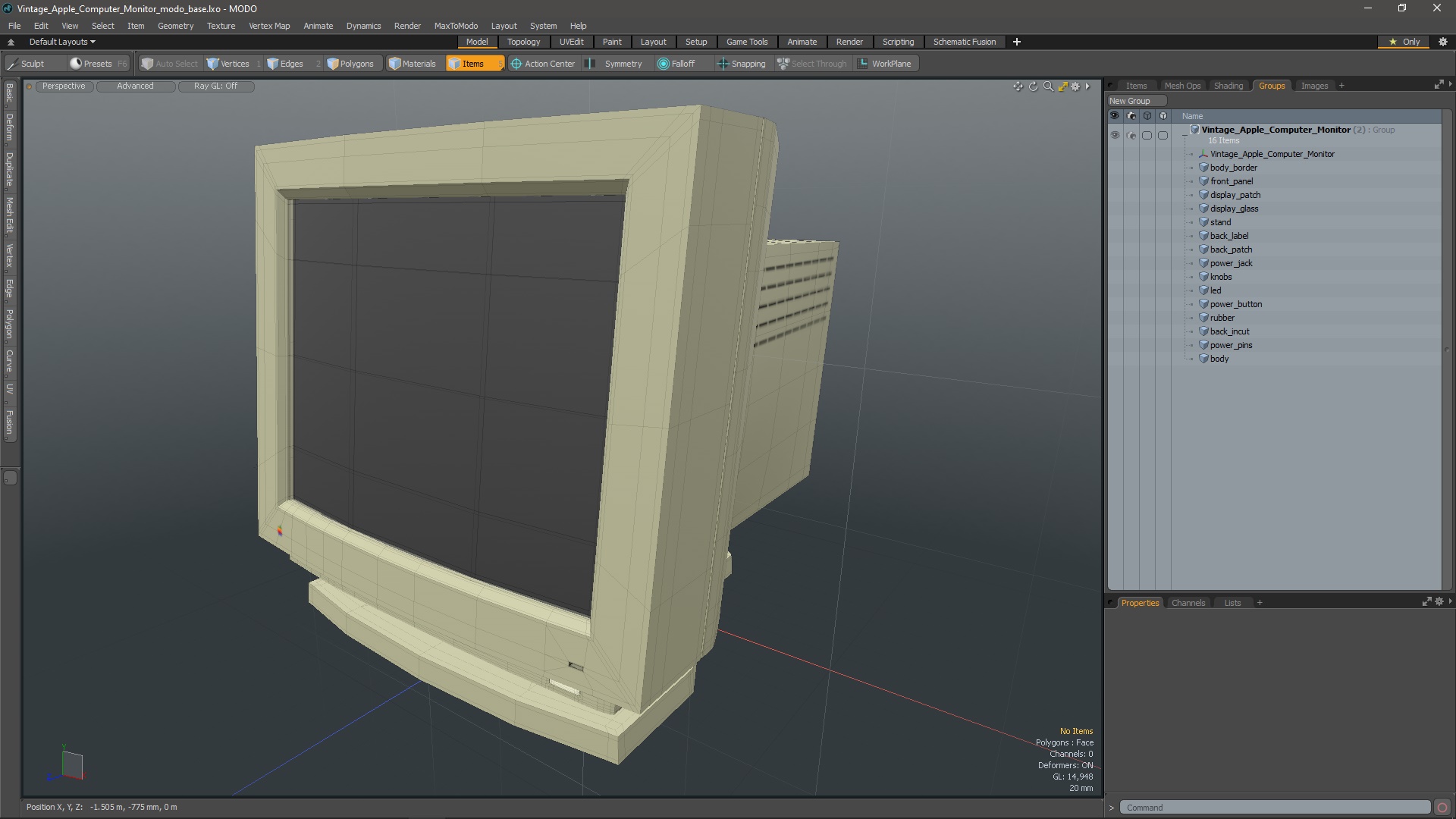
Task: Open the Perspective view type dropdown
Action: point(64,86)
